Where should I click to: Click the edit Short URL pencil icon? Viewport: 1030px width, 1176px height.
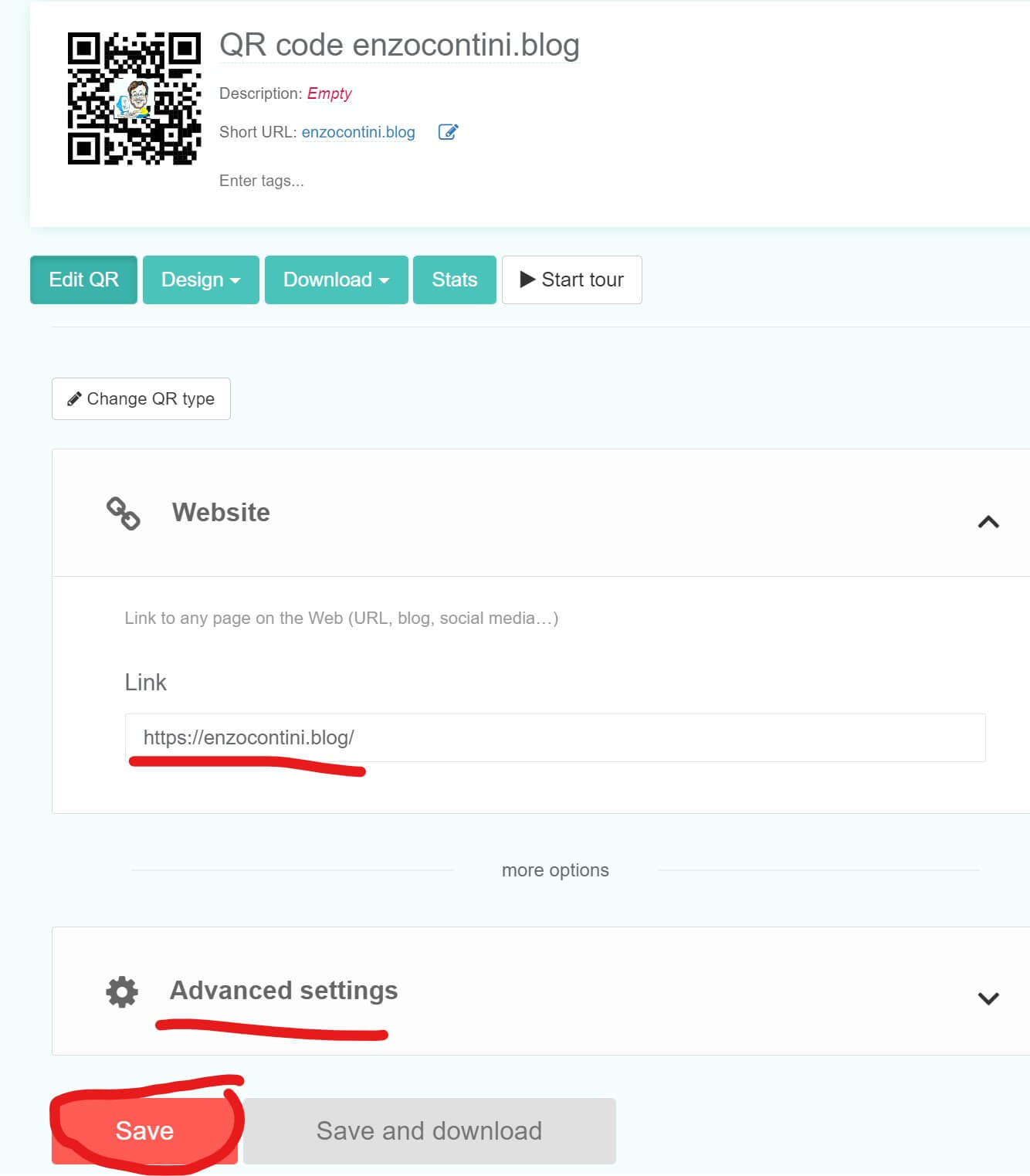click(x=448, y=132)
